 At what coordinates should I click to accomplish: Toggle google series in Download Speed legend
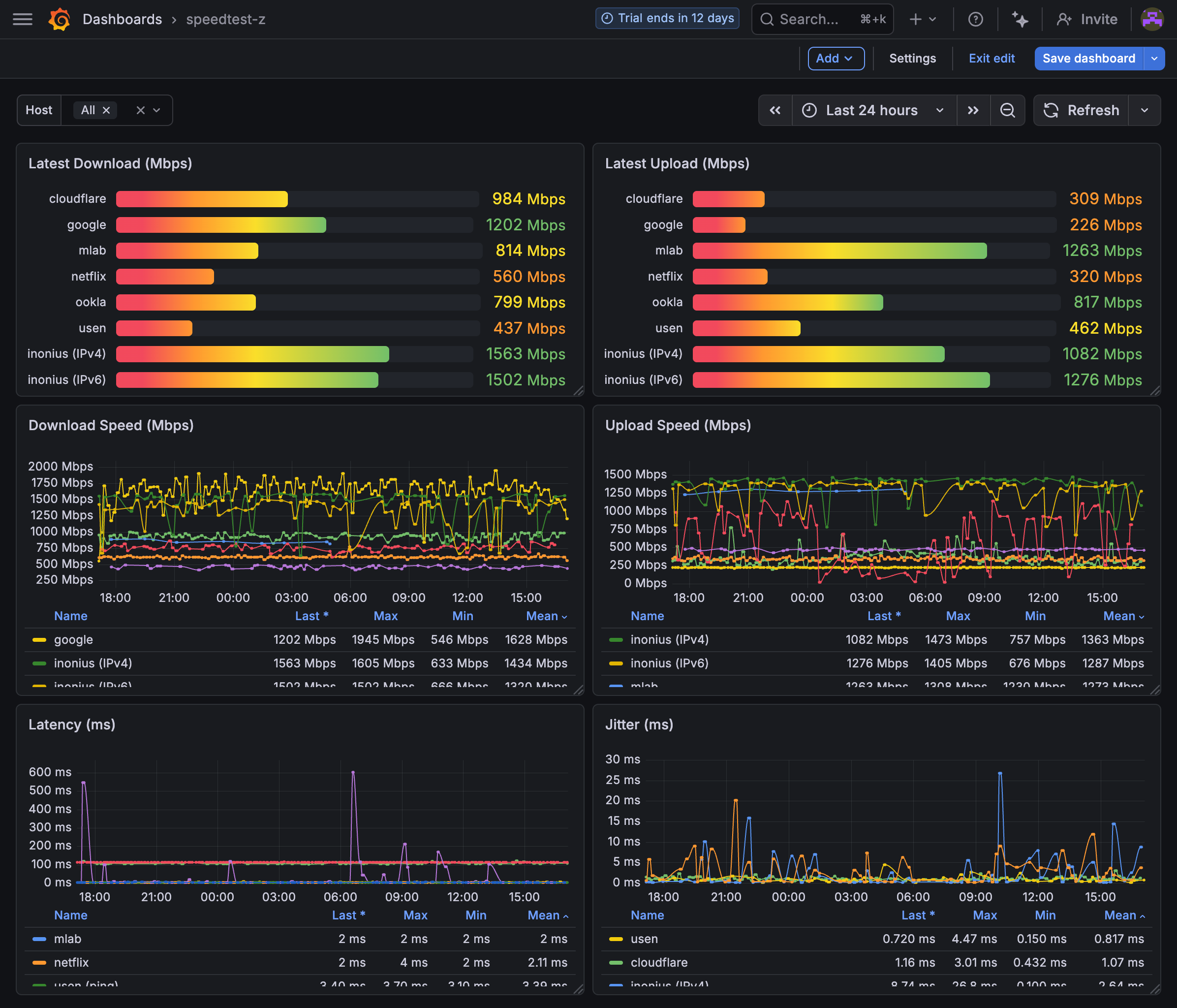[x=73, y=640]
